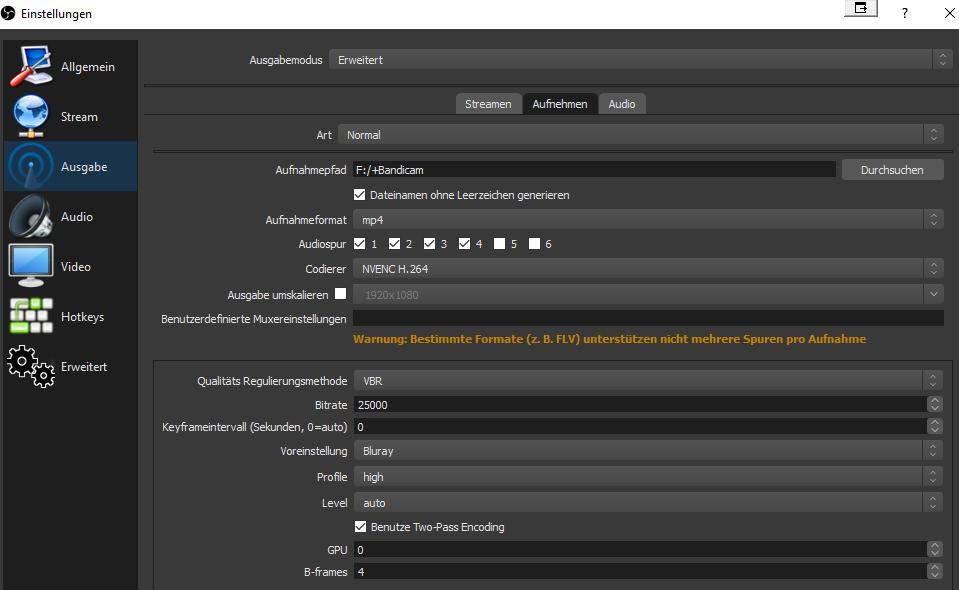
Task: Switch to the Streamen tab
Action: [x=488, y=104]
